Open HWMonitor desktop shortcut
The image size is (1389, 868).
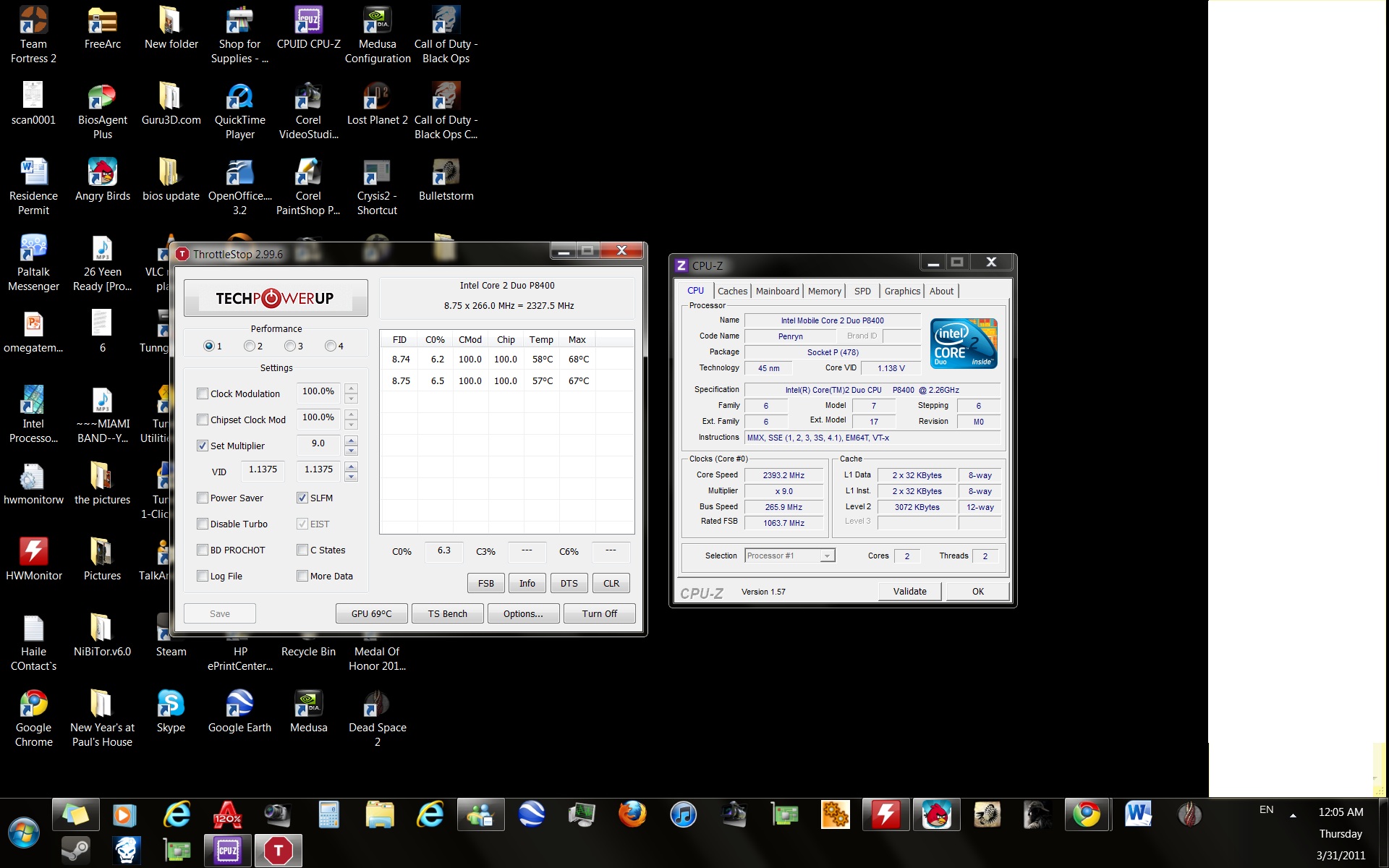point(33,559)
